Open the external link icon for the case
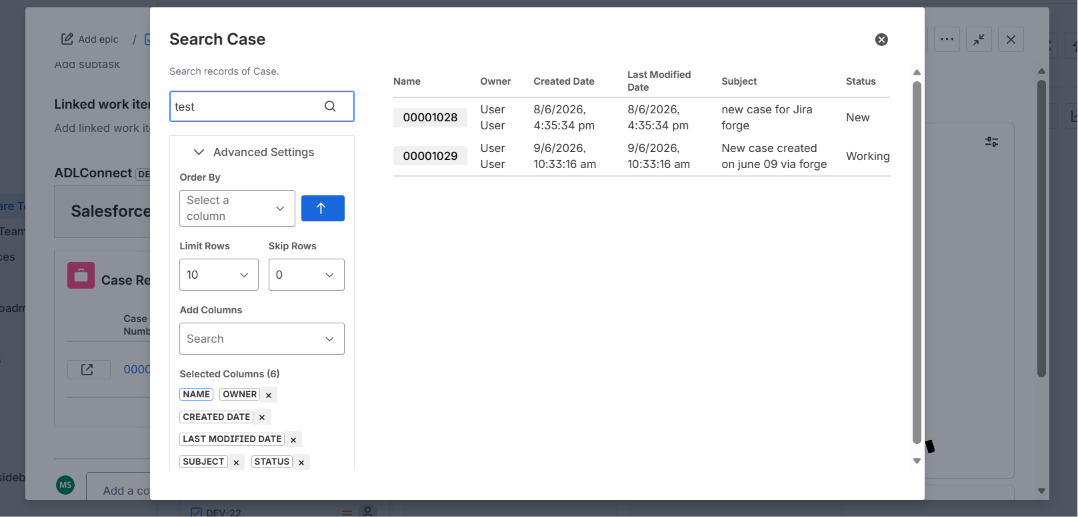This screenshot has height=517, width=1078. pos(88,370)
